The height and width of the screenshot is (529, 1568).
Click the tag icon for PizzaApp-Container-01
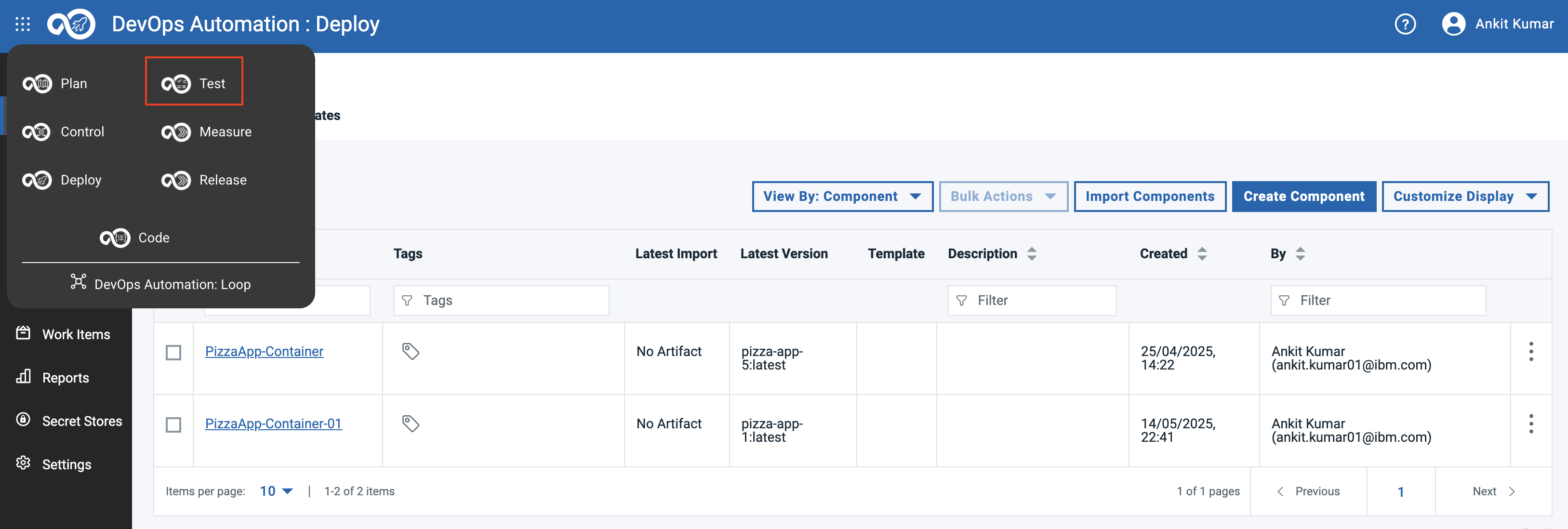[411, 423]
